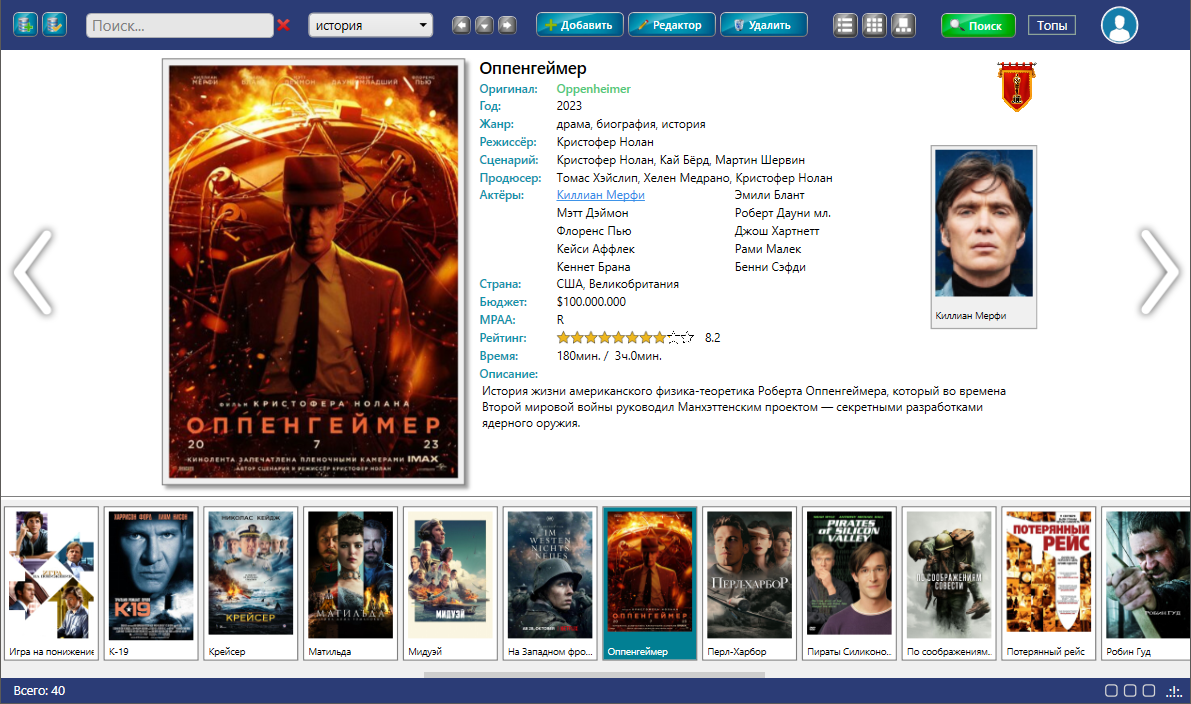Click into the Поиск... search field
This screenshot has width=1191, height=704.
point(179,25)
